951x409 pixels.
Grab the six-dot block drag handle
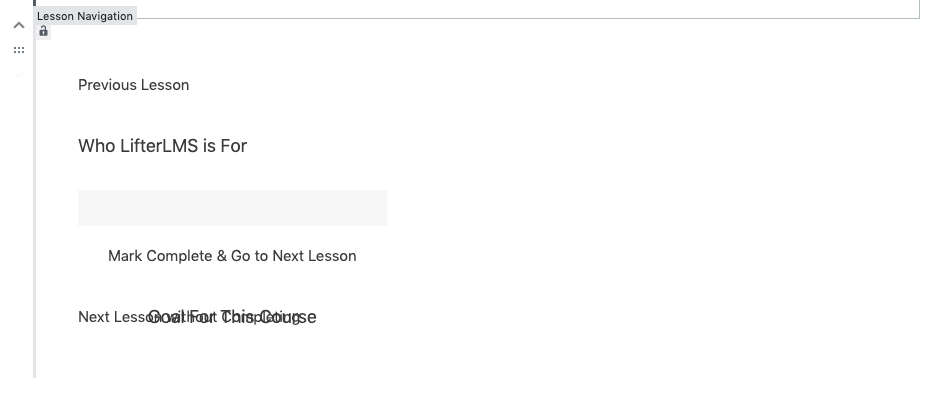pos(19,50)
